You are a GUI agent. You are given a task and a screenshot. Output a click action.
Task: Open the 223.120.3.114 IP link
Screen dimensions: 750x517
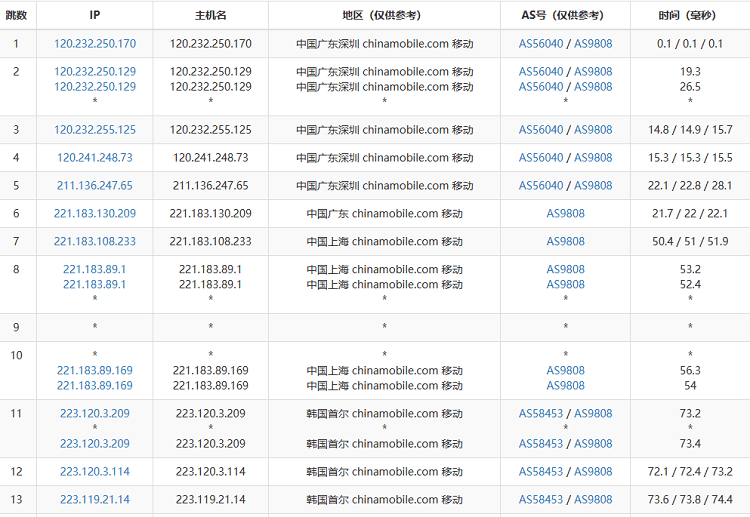tap(95, 472)
